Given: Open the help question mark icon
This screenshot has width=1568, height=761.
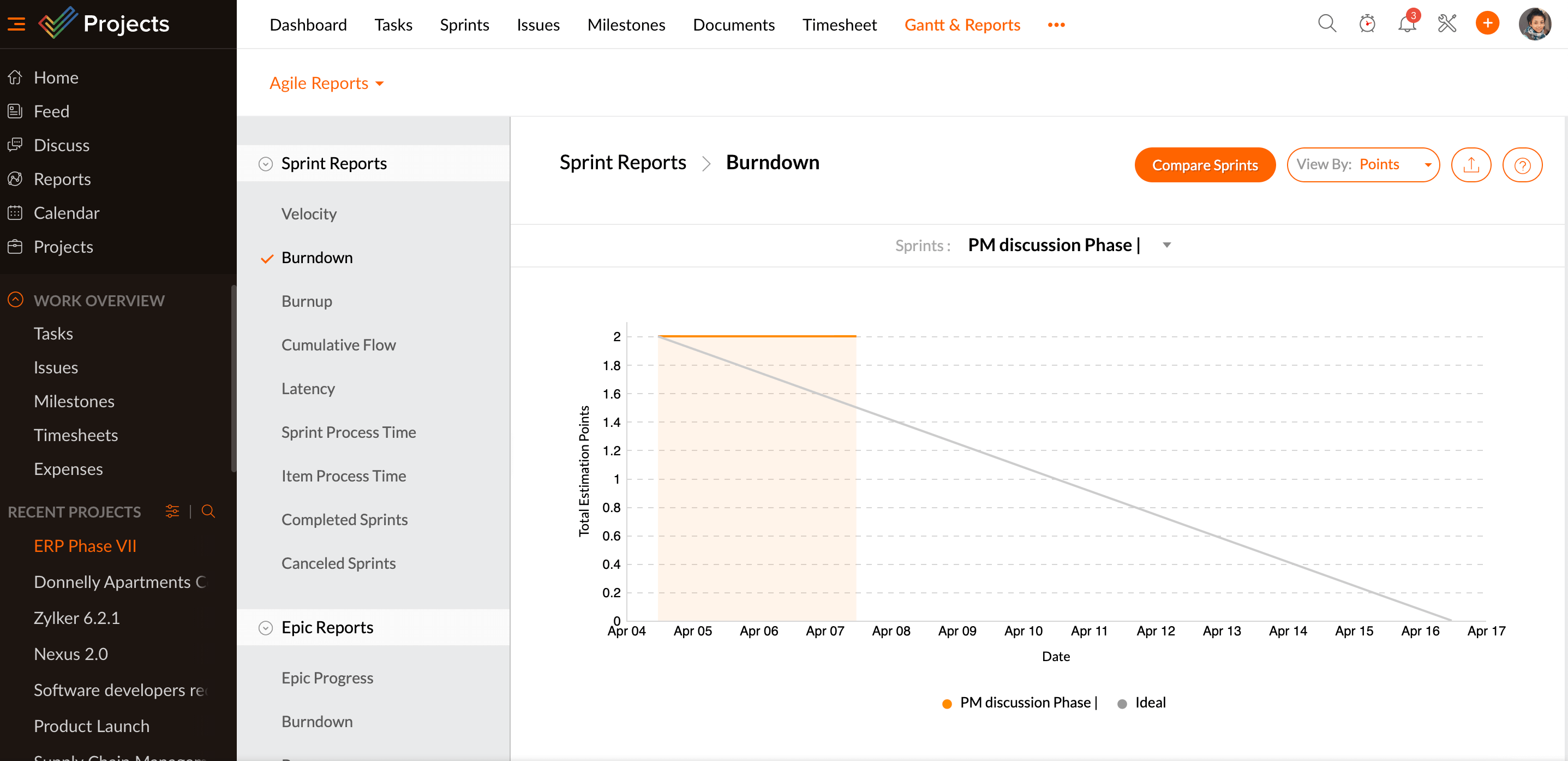Looking at the screenshot, I should [x=1522, y=165].
